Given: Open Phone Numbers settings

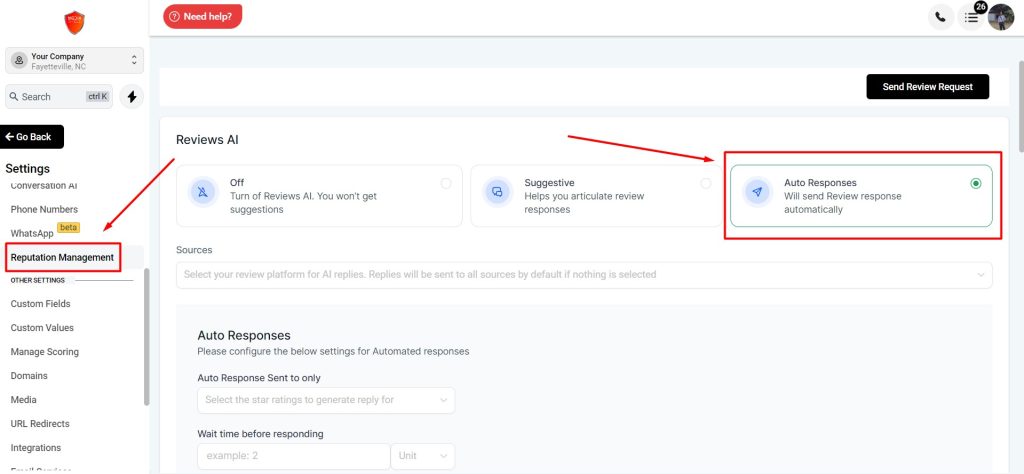Looking at the screenshot, I should 44,210.
